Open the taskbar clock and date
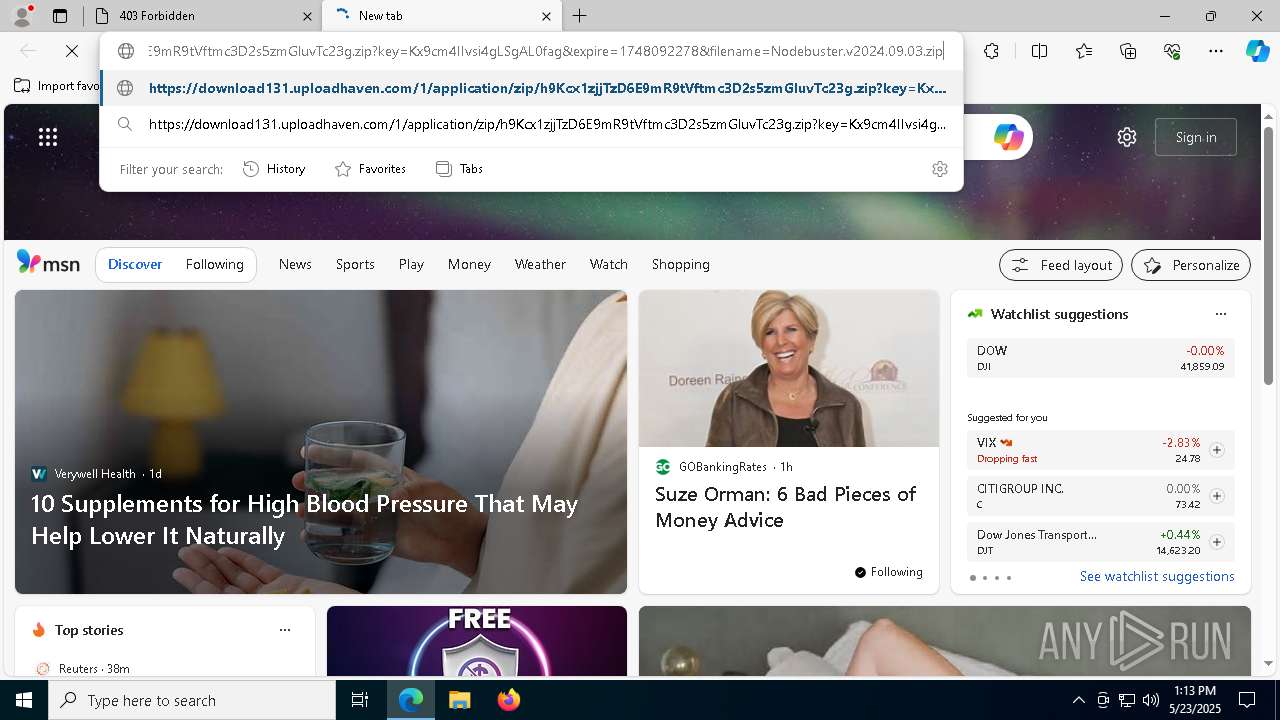Viewport: 1280px width, 720px height. [1194, 700]
